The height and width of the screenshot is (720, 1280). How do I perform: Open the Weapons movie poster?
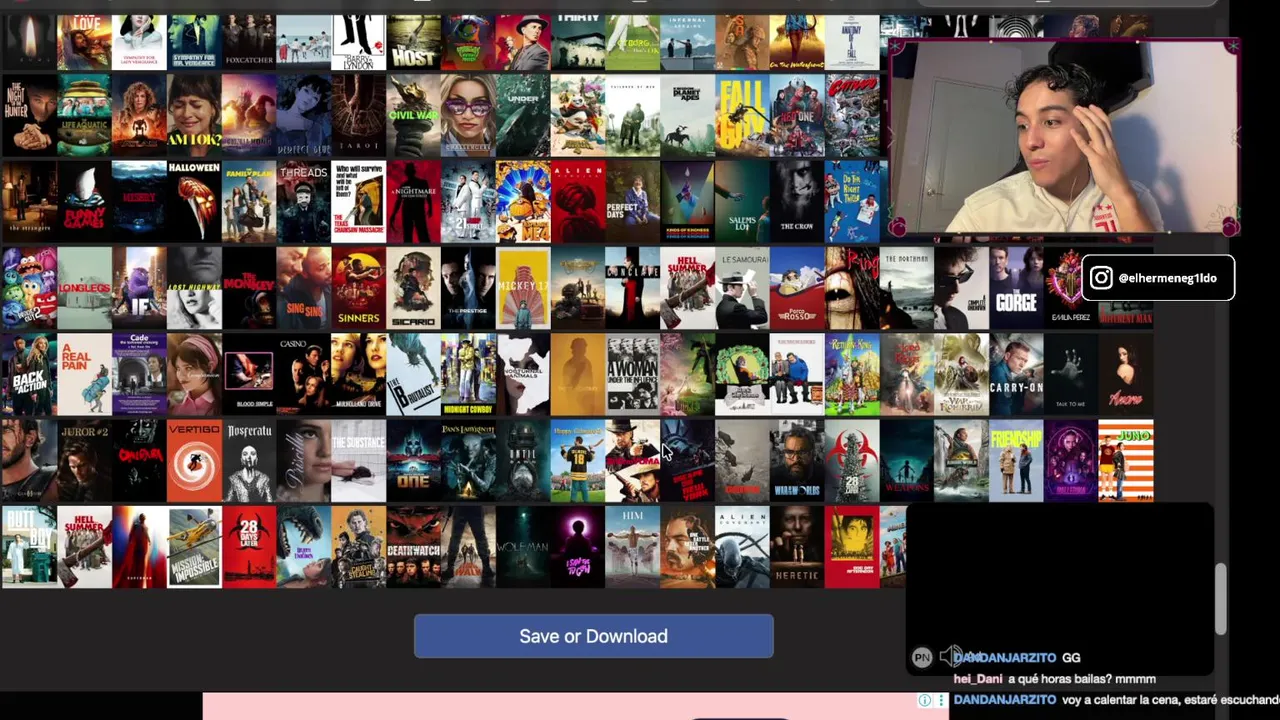907,461
